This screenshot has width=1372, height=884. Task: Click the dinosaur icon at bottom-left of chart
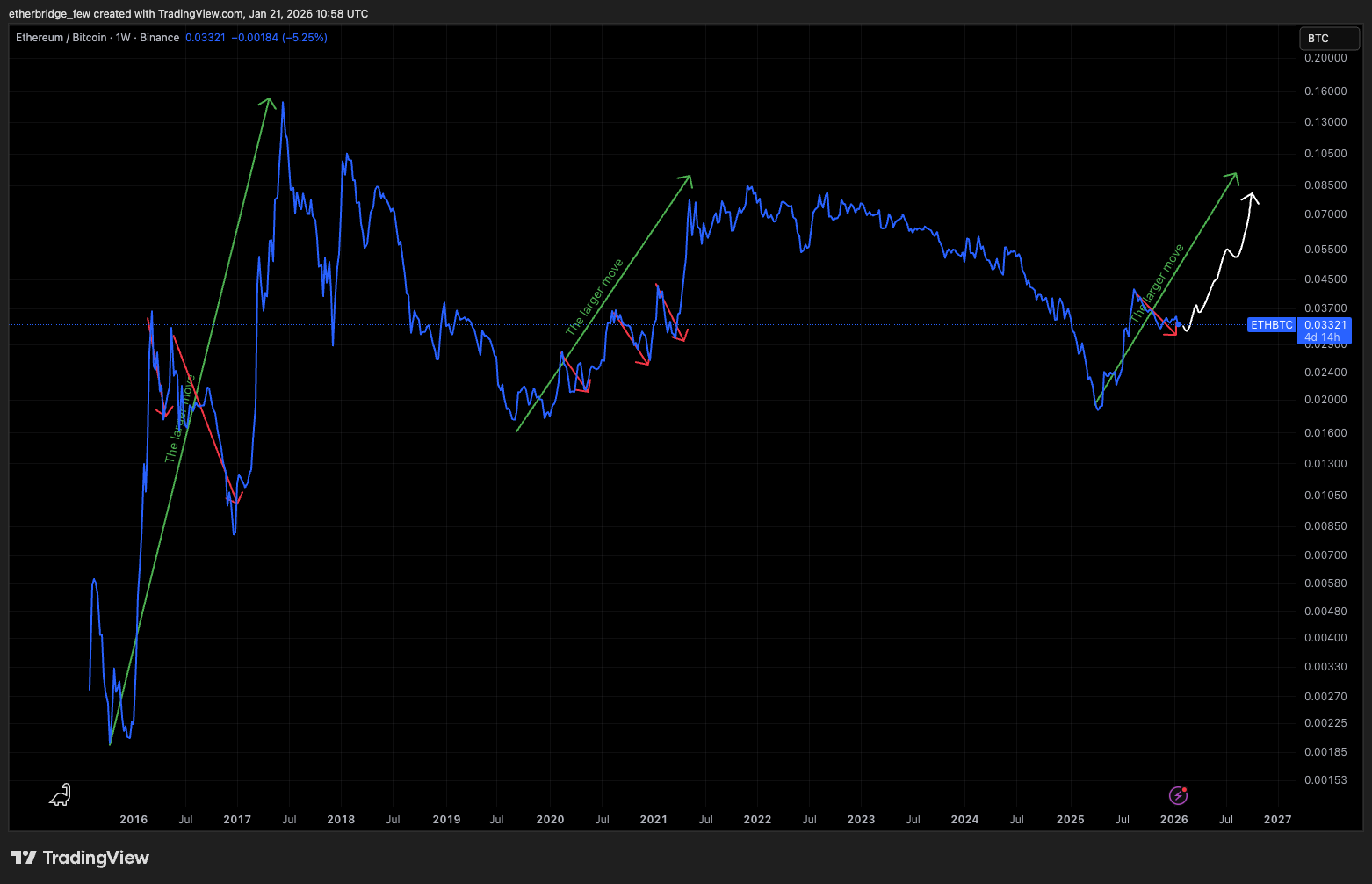(60, 795)
